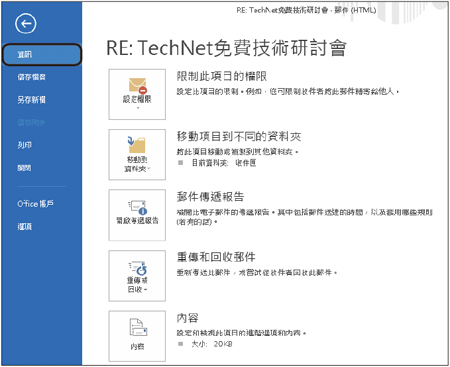
Task: Go back using the circled arrow
Action: [x=25, y=23]
